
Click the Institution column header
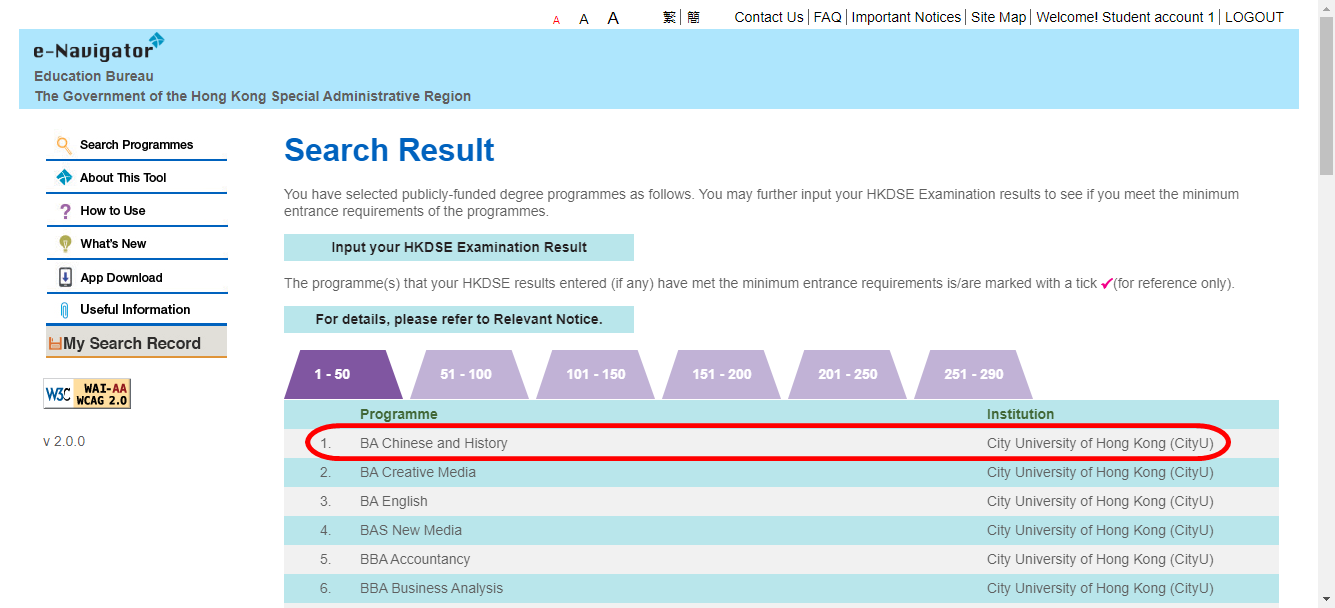tap(1021, 414)
